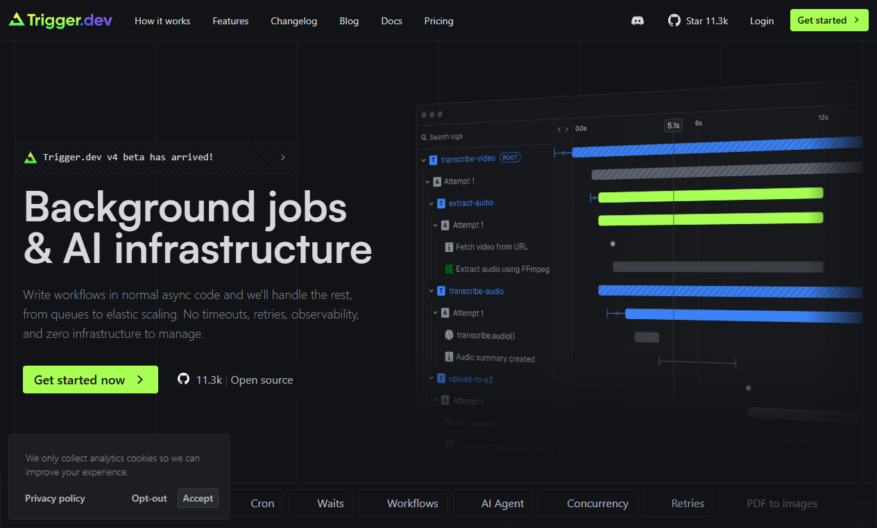Click the triangle icon in the v4 beta banner
This screenshot has height=528, width=877.
pos(31,158)
